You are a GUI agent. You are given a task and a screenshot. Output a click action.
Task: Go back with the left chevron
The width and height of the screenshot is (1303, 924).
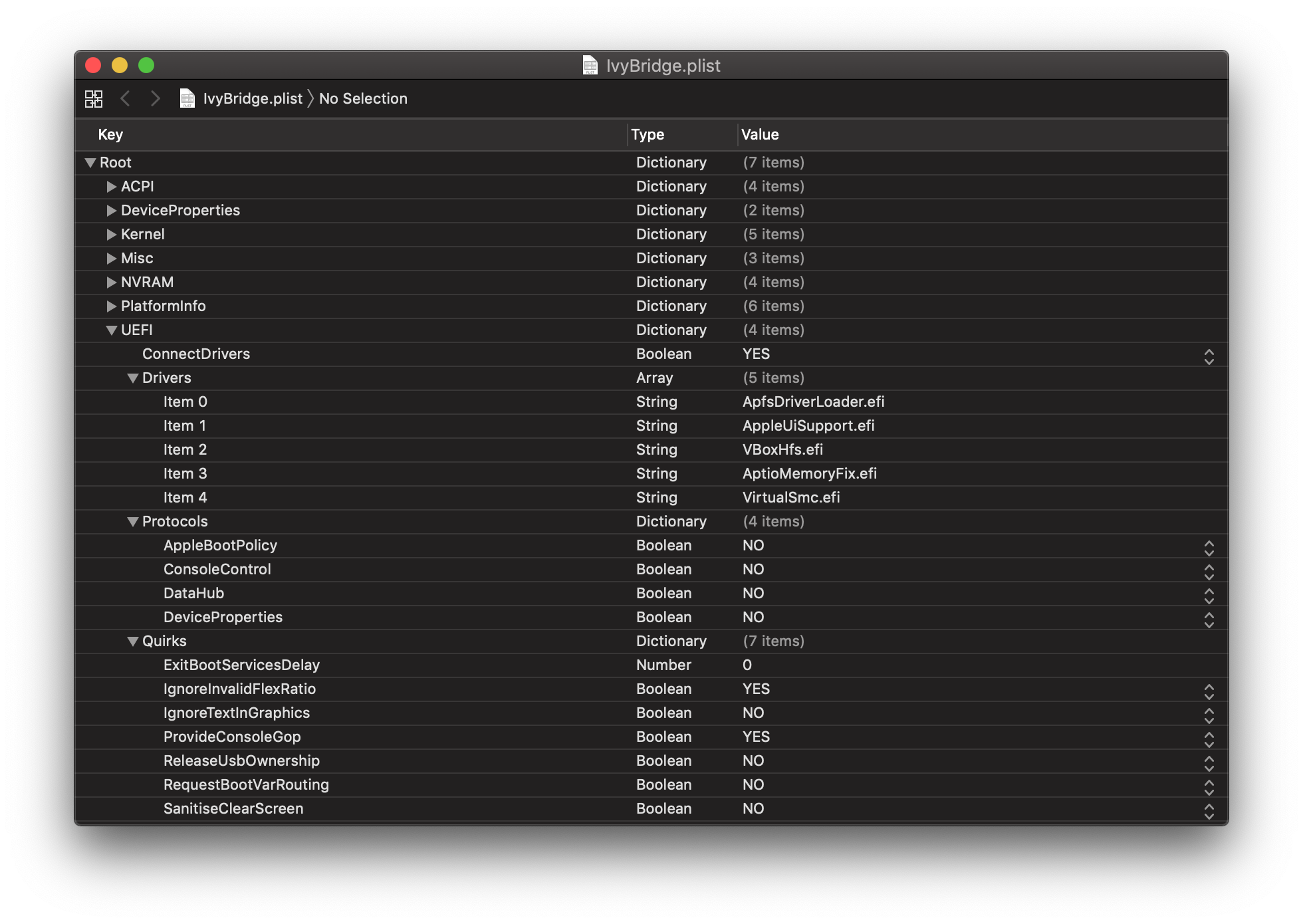point(125,98)
